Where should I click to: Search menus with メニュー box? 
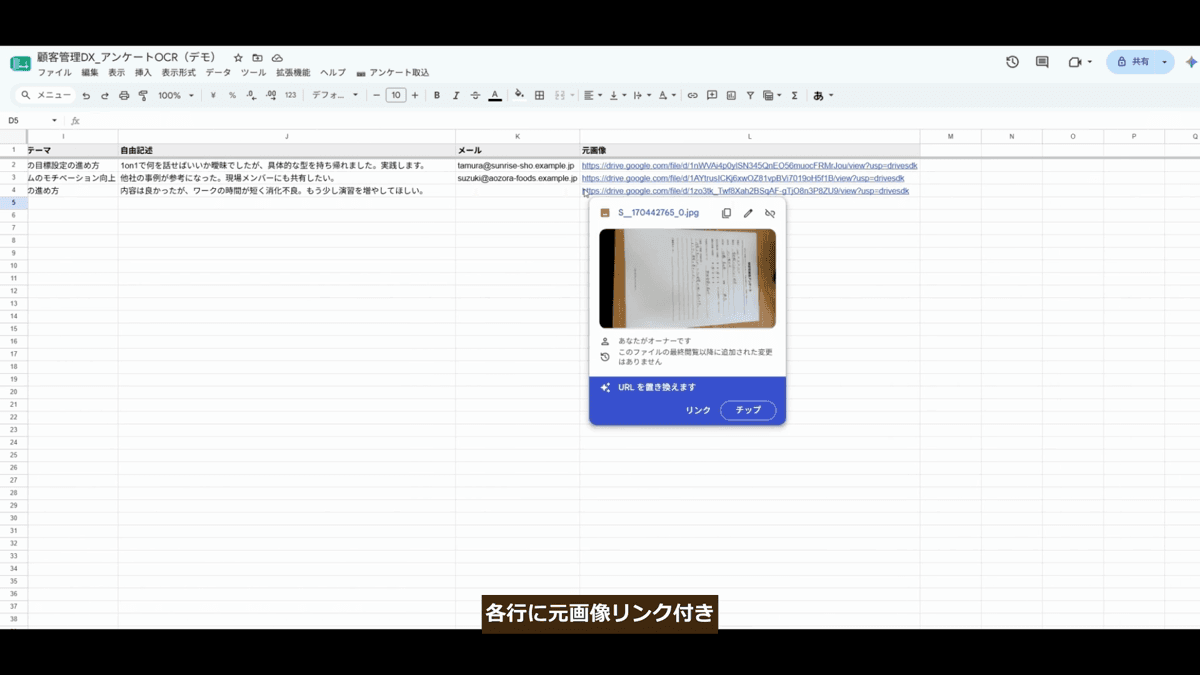click(x=45, y=96)
